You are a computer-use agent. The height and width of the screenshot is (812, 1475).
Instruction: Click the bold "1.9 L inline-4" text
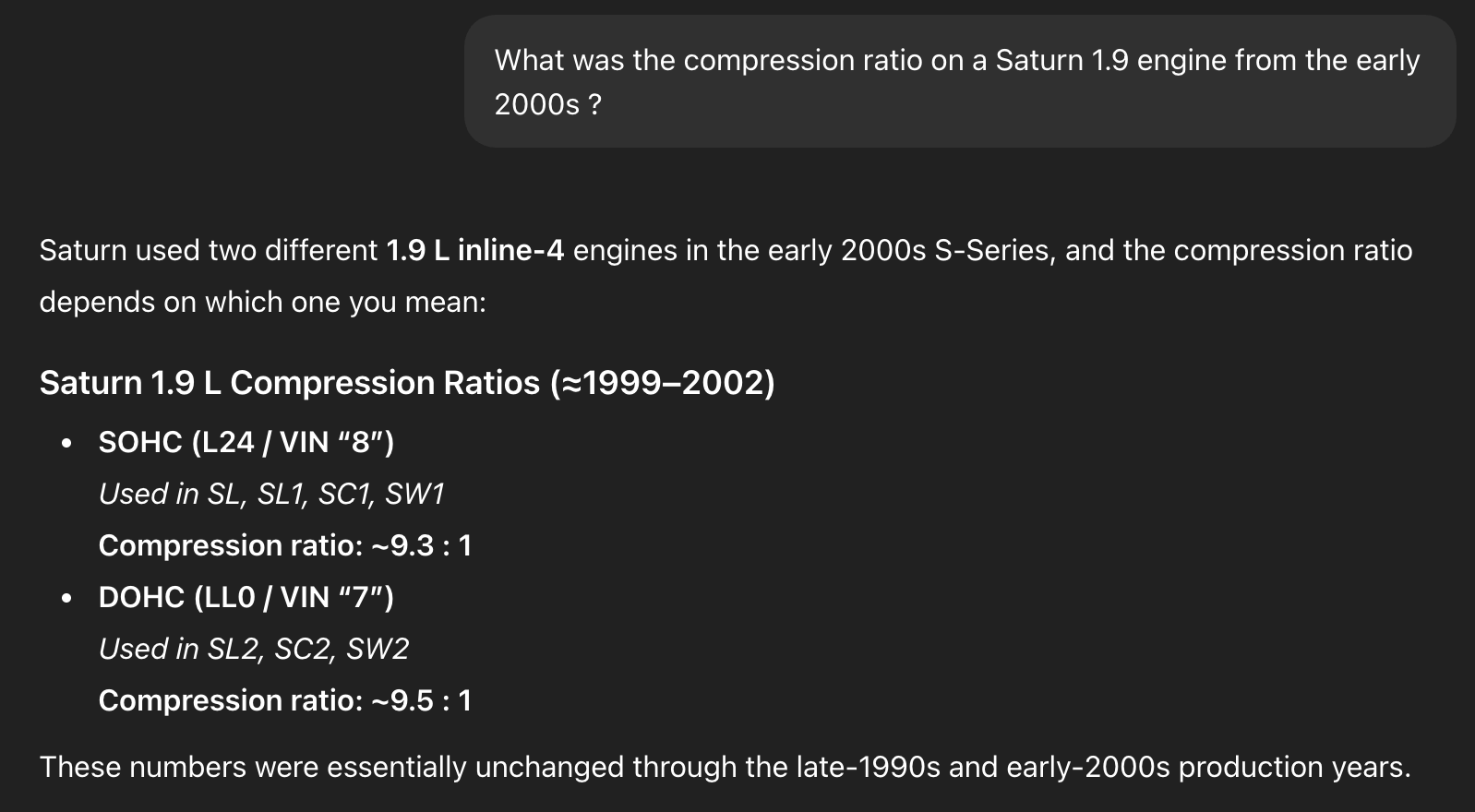click(x=474, y=251)
